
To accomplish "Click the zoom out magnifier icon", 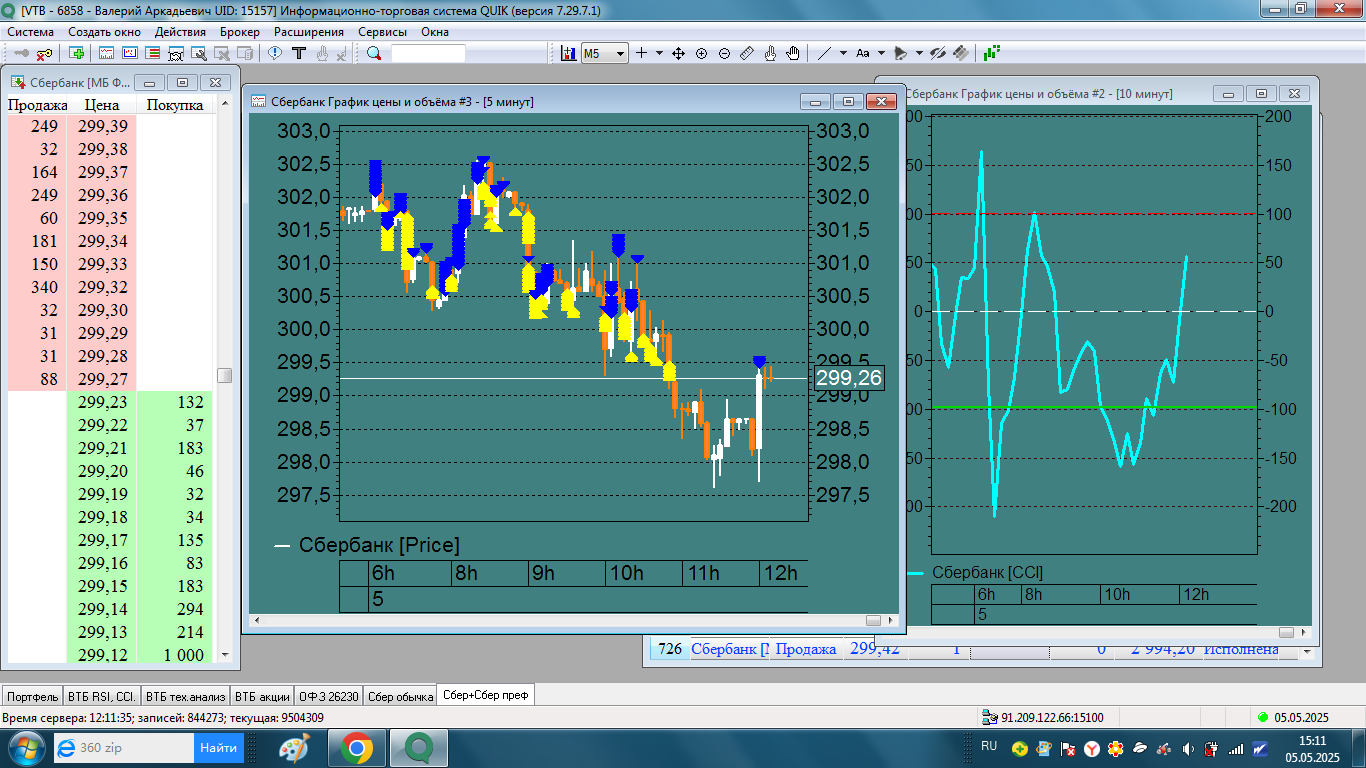I will click(x=724, y=53).
